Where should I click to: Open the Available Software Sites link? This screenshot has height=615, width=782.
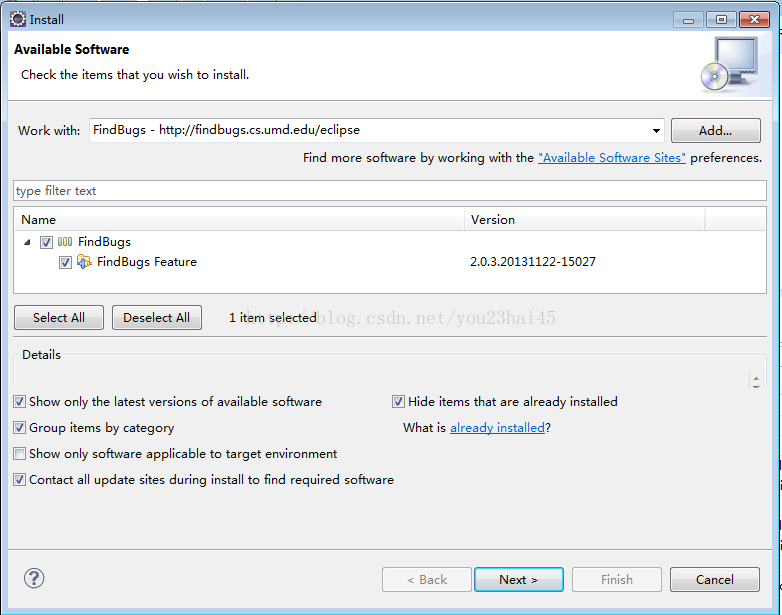611,158
